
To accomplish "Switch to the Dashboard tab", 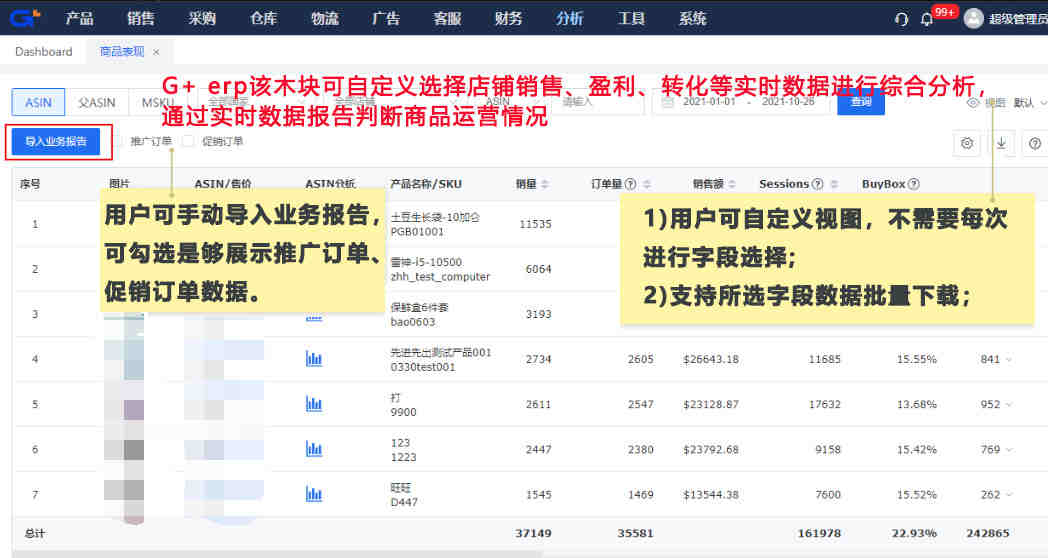I will pos(43,52).
